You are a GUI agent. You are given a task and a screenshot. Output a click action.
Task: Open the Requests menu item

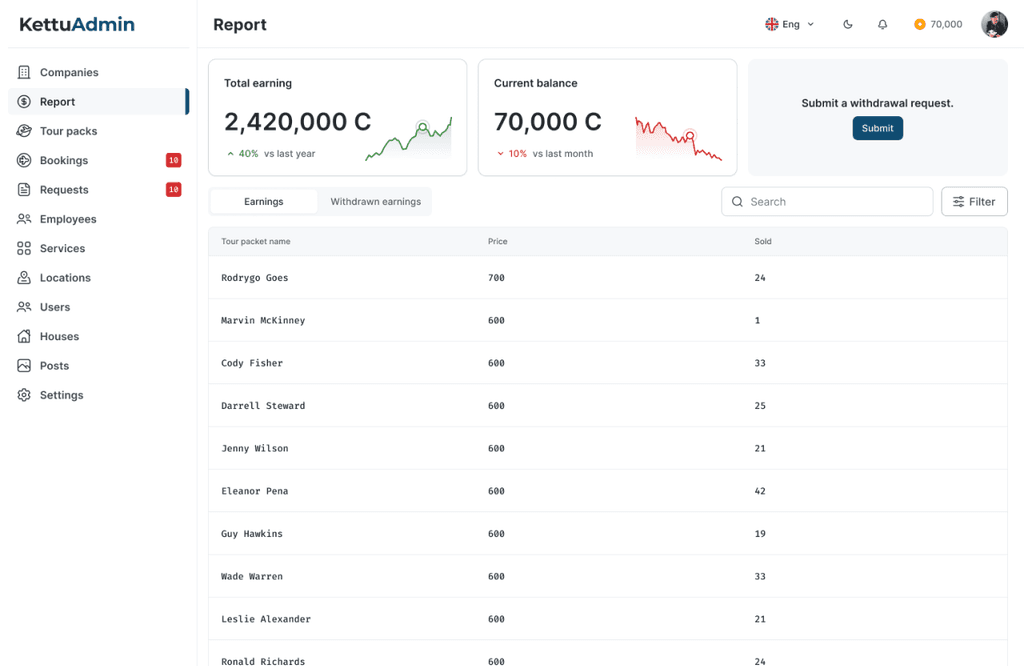(64, 190)
